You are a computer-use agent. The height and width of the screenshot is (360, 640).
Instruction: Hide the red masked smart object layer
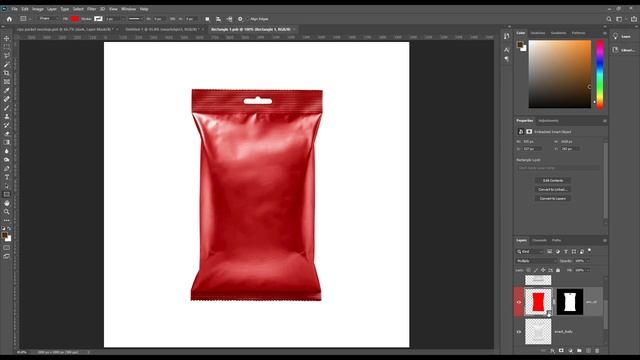pos(519,302)
